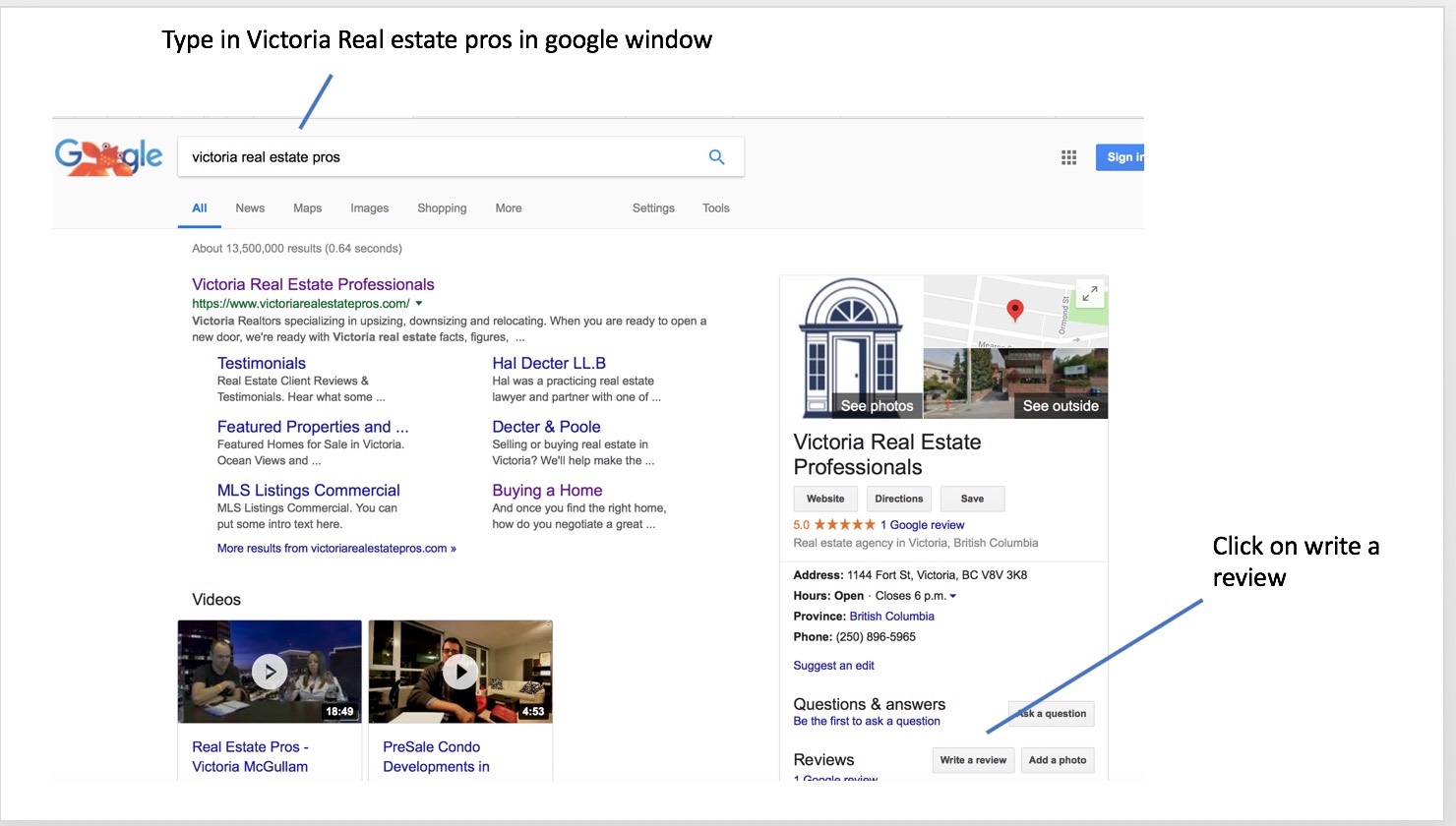Click the Directions button
The image size is (1456, 826).
point(899,499)
